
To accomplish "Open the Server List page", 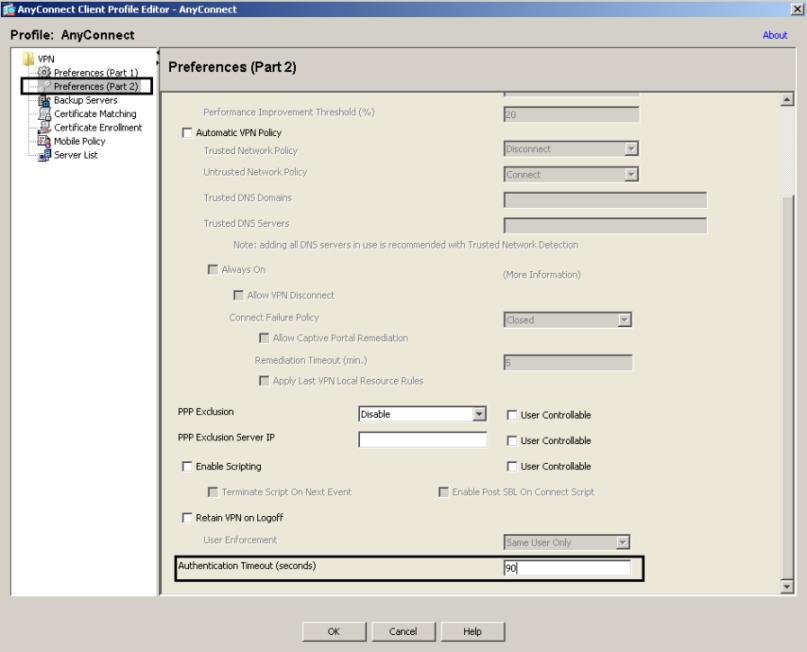I will pyautogui.click(x=76, y=155).
